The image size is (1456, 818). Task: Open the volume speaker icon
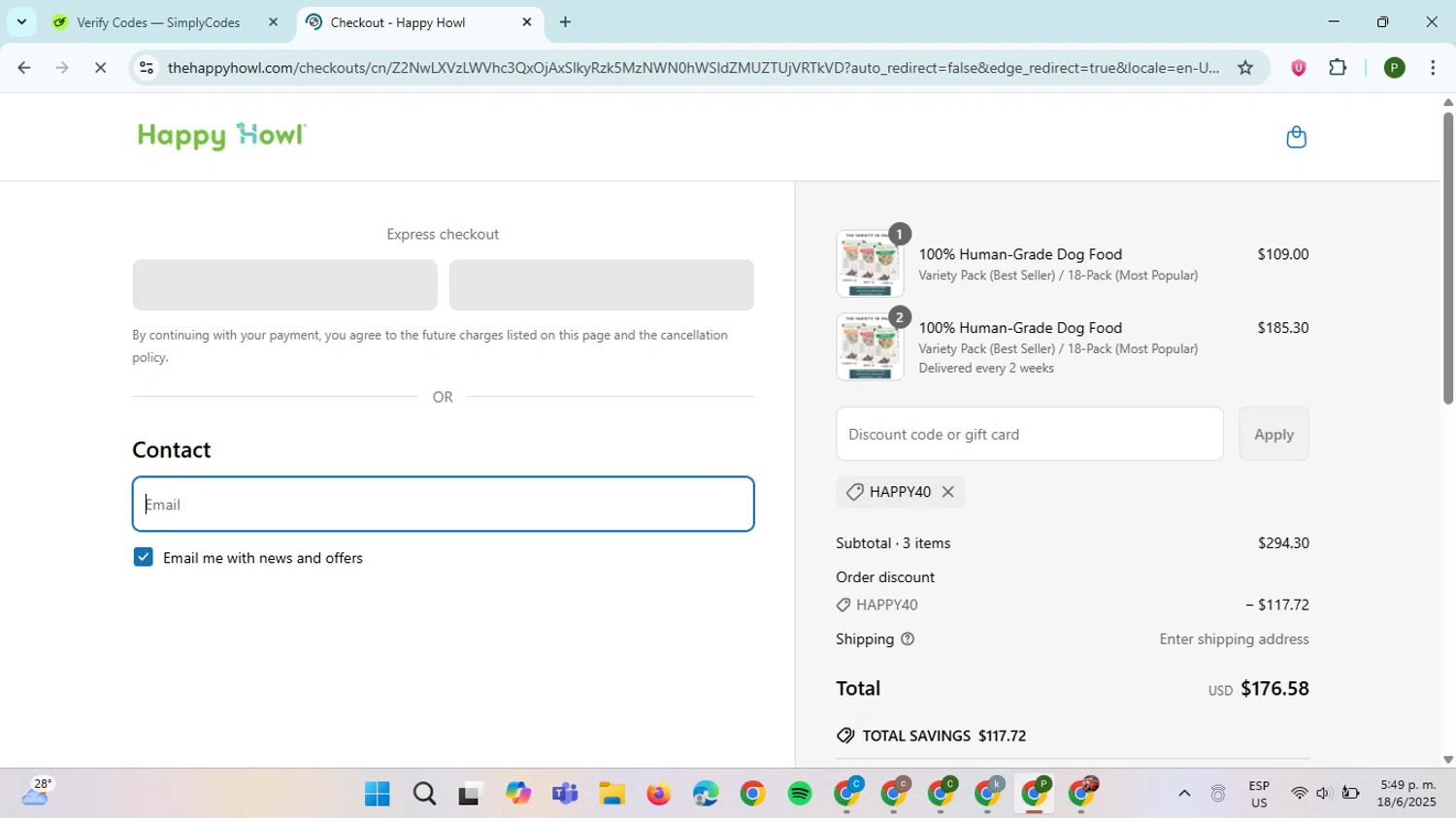(1323, 794)
